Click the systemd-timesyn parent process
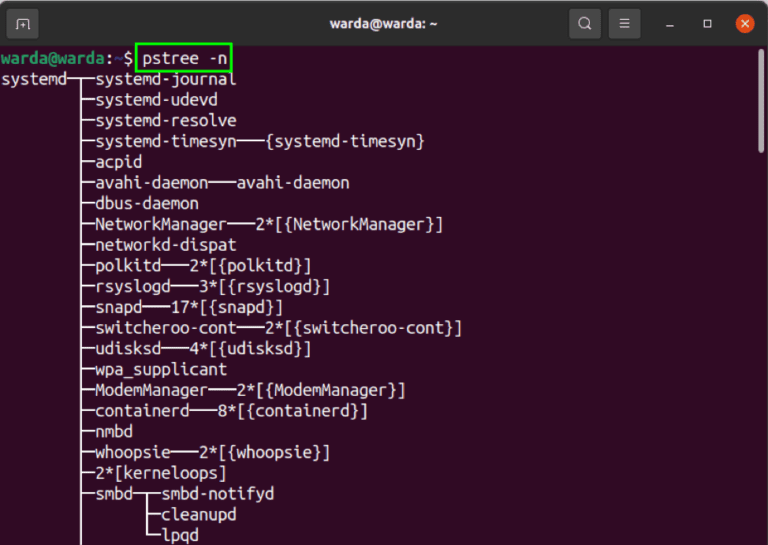This screenshot has width=768, height=545. [166, 142]
